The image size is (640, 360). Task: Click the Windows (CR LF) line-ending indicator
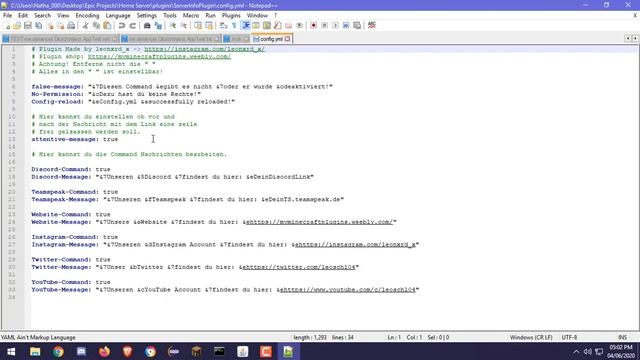(531, 338)
